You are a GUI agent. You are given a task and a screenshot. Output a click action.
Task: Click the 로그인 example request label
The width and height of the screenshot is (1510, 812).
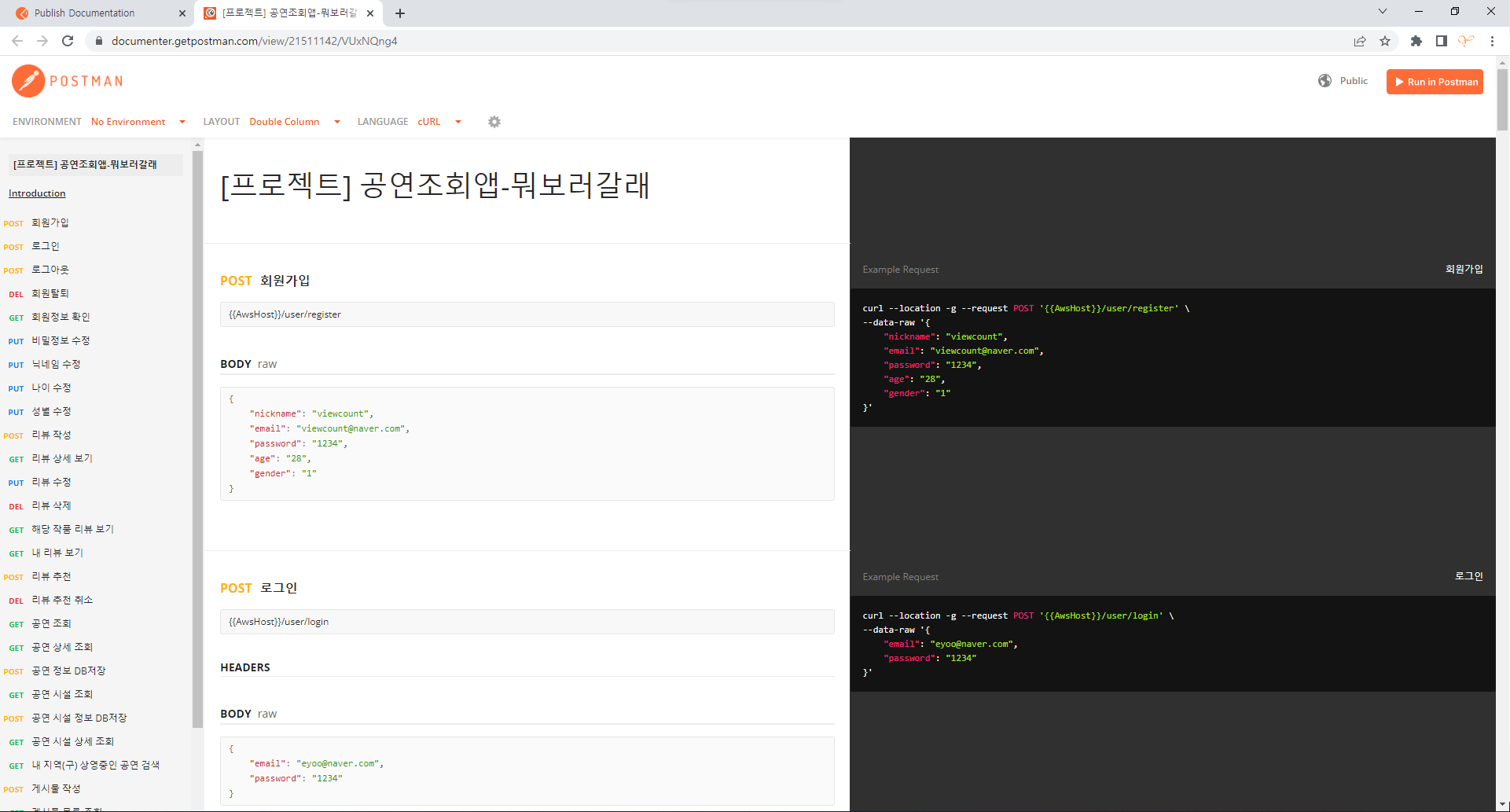coord(1468,576)
